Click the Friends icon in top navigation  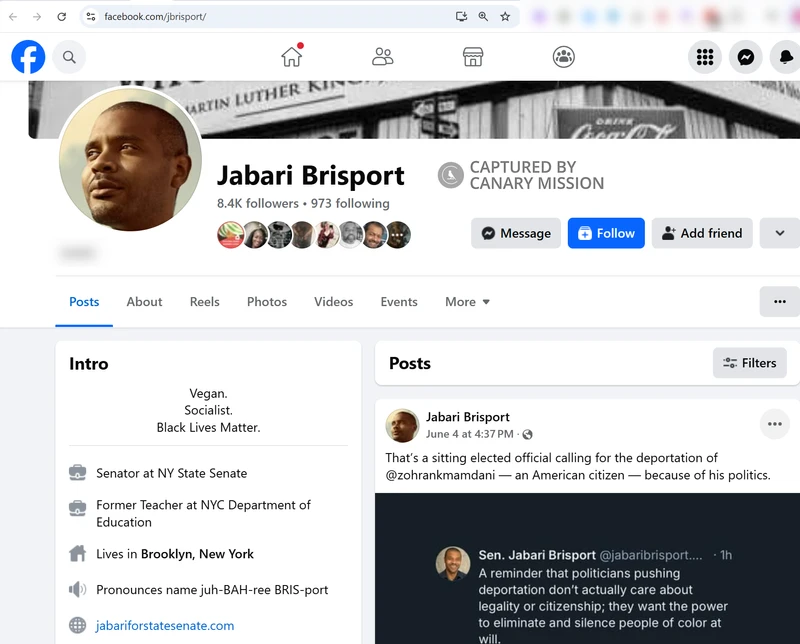tap(383, 57)
